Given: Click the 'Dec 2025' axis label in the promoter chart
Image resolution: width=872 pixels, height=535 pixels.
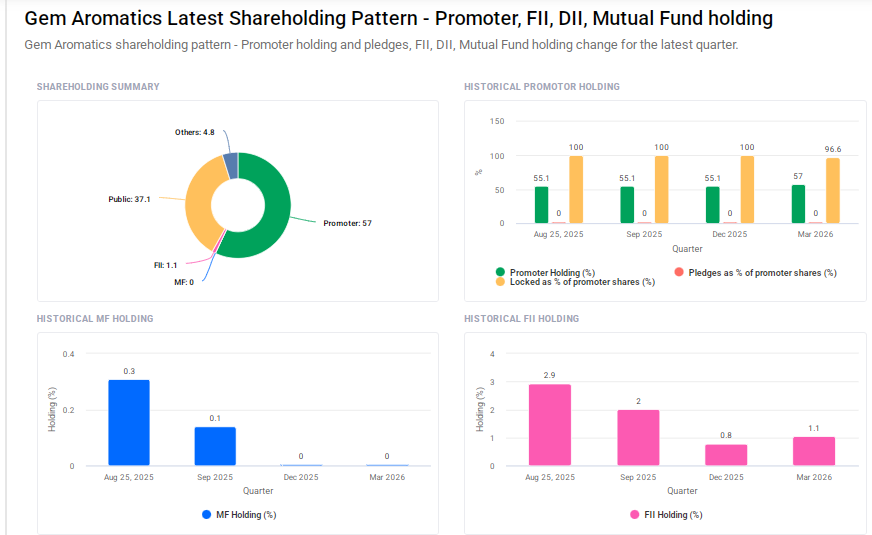Looking at the screenshot, I should [730, 234].
